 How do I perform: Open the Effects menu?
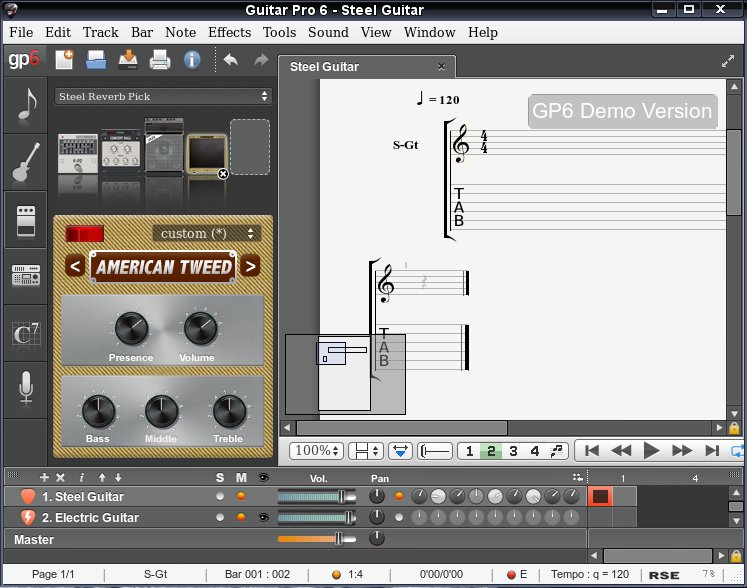[x=230, y=32]
